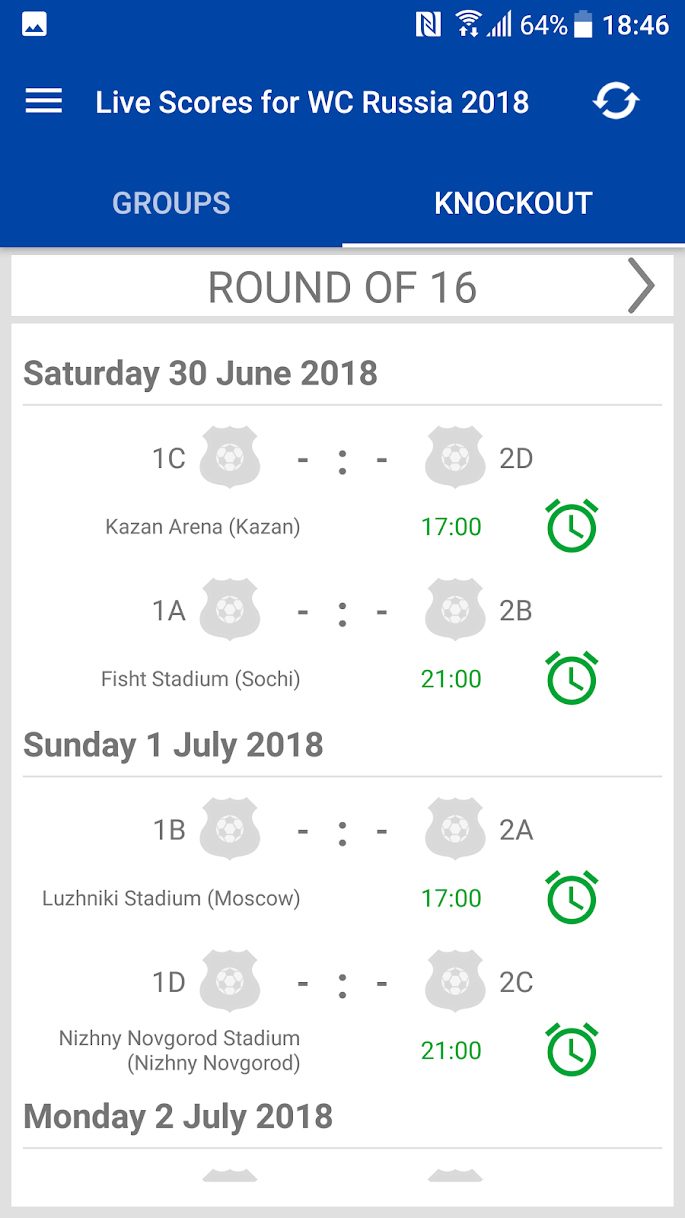This screenshot has width=685, height=1218.
Task: Tap the 17:00 kickoff time in Moscow
Action: click(x=451, y=898)
